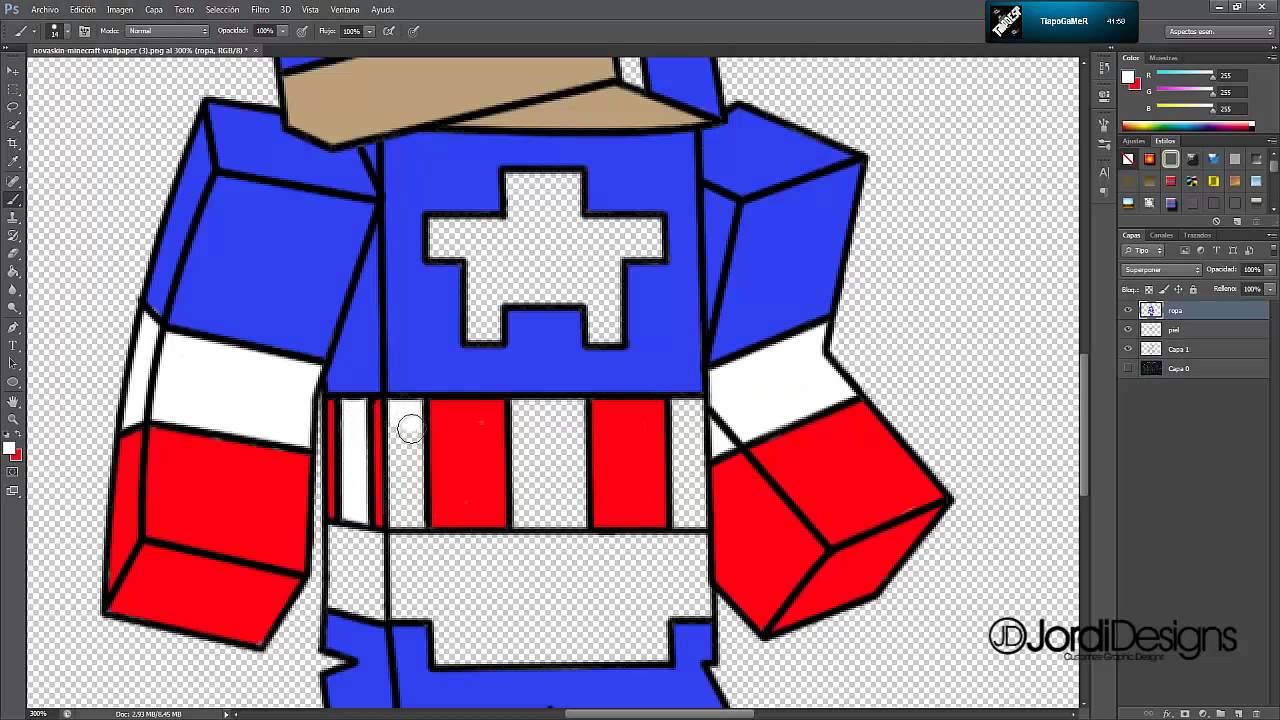1280x720 pixels.
Task: Open the Ventana menu
Action: [x=345, y=9]
